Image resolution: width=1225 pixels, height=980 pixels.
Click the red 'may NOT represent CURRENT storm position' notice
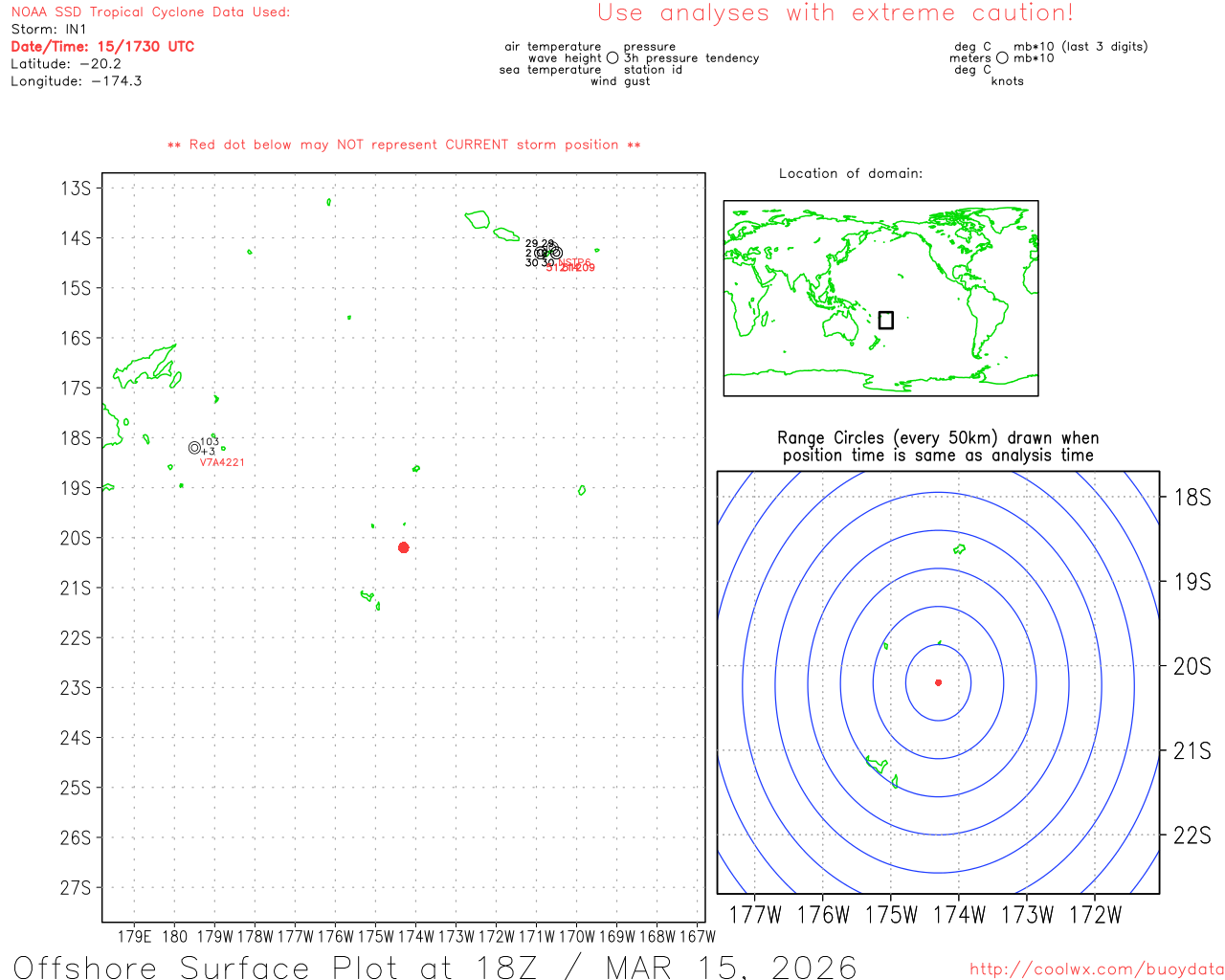404,145
